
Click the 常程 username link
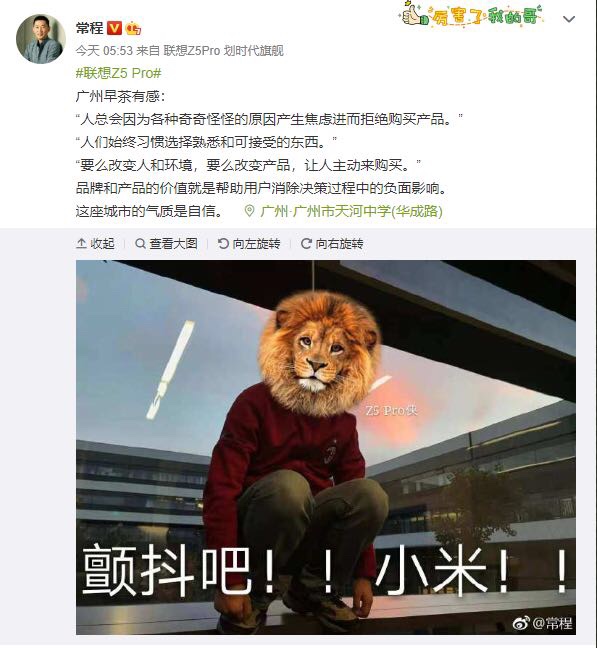click(x=89, y=28)
